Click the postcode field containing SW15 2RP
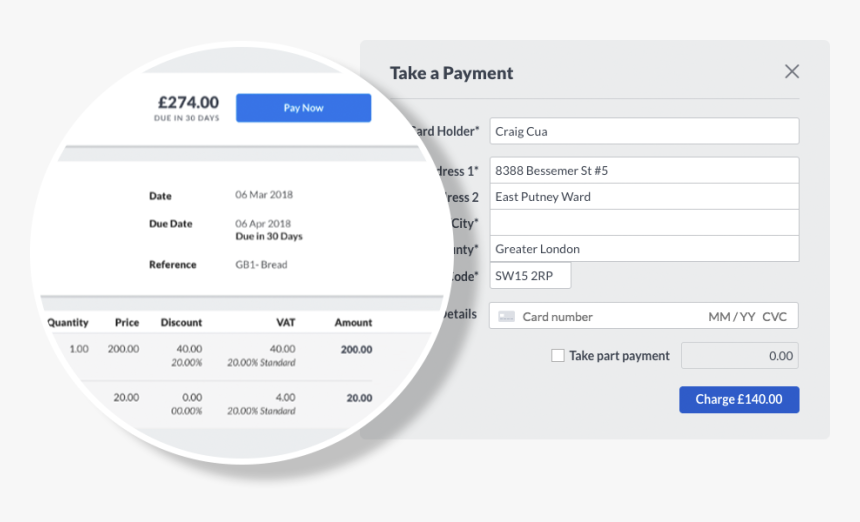Viewport: 860px width, 522px height. click(x=530, y=276)
